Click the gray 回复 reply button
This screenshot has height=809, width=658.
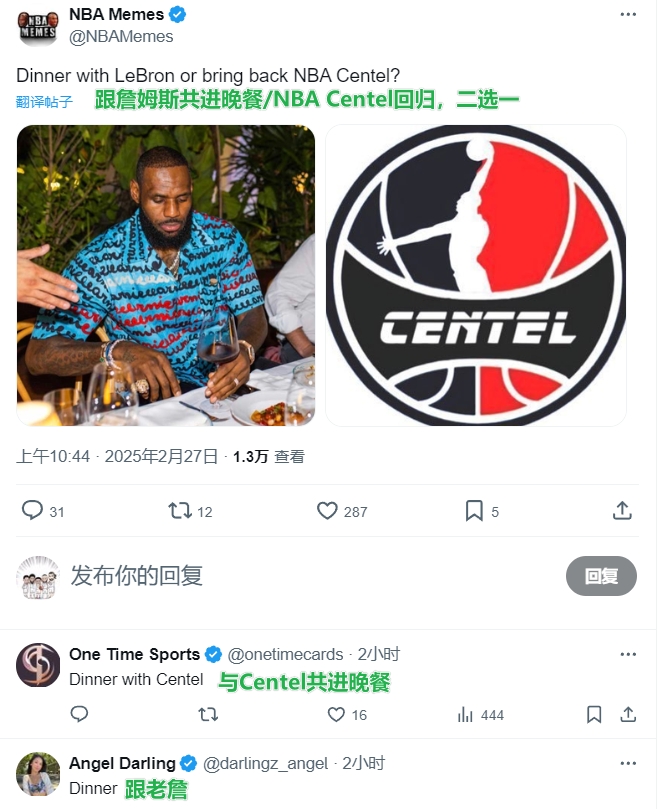click(x=601, y=576)
